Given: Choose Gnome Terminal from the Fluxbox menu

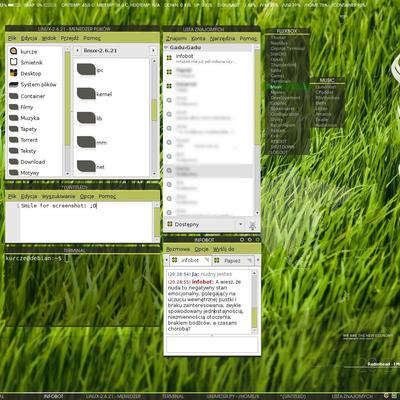Looking at the screenshot, I should coord(288,48).
